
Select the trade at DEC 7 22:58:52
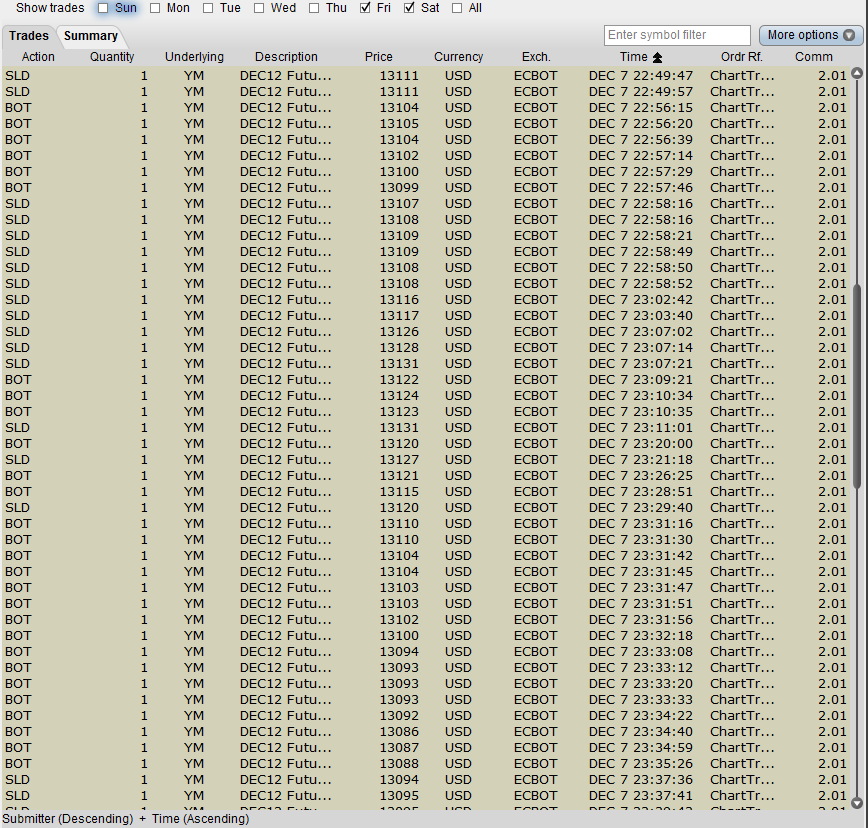click(426, 284)
